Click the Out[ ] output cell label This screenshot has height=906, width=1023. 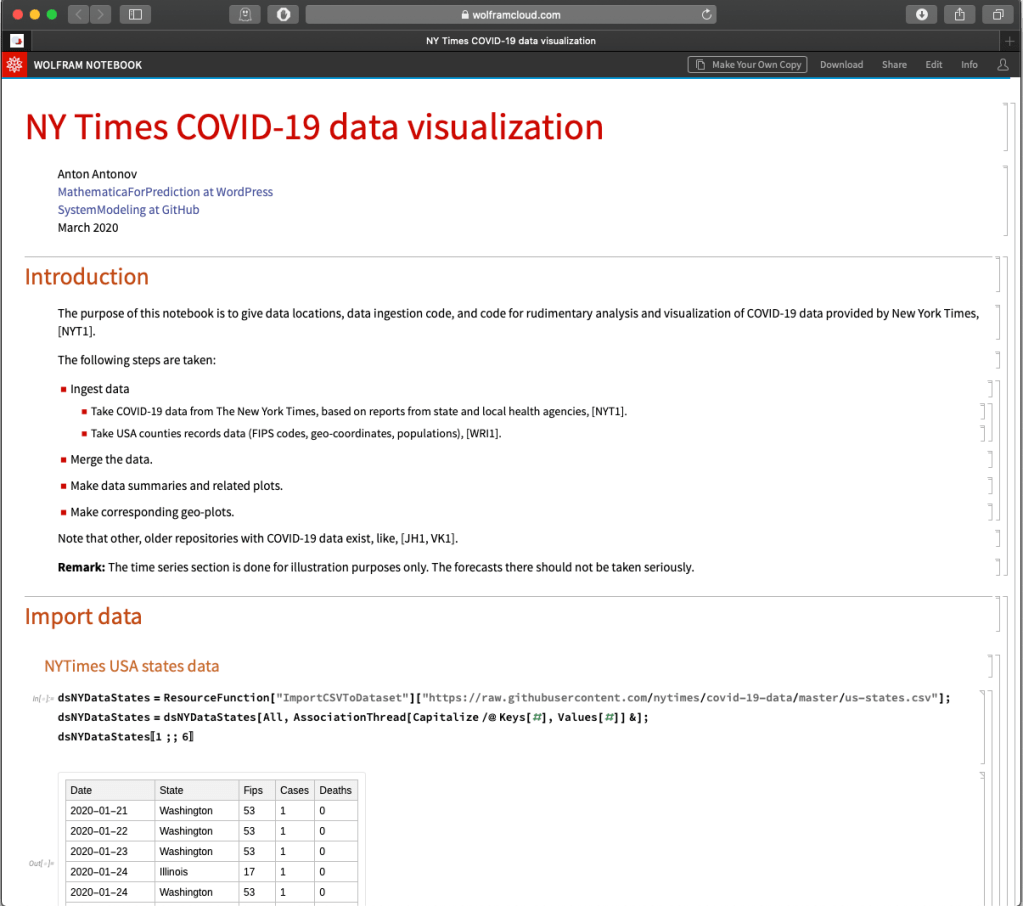coord(40,863)
